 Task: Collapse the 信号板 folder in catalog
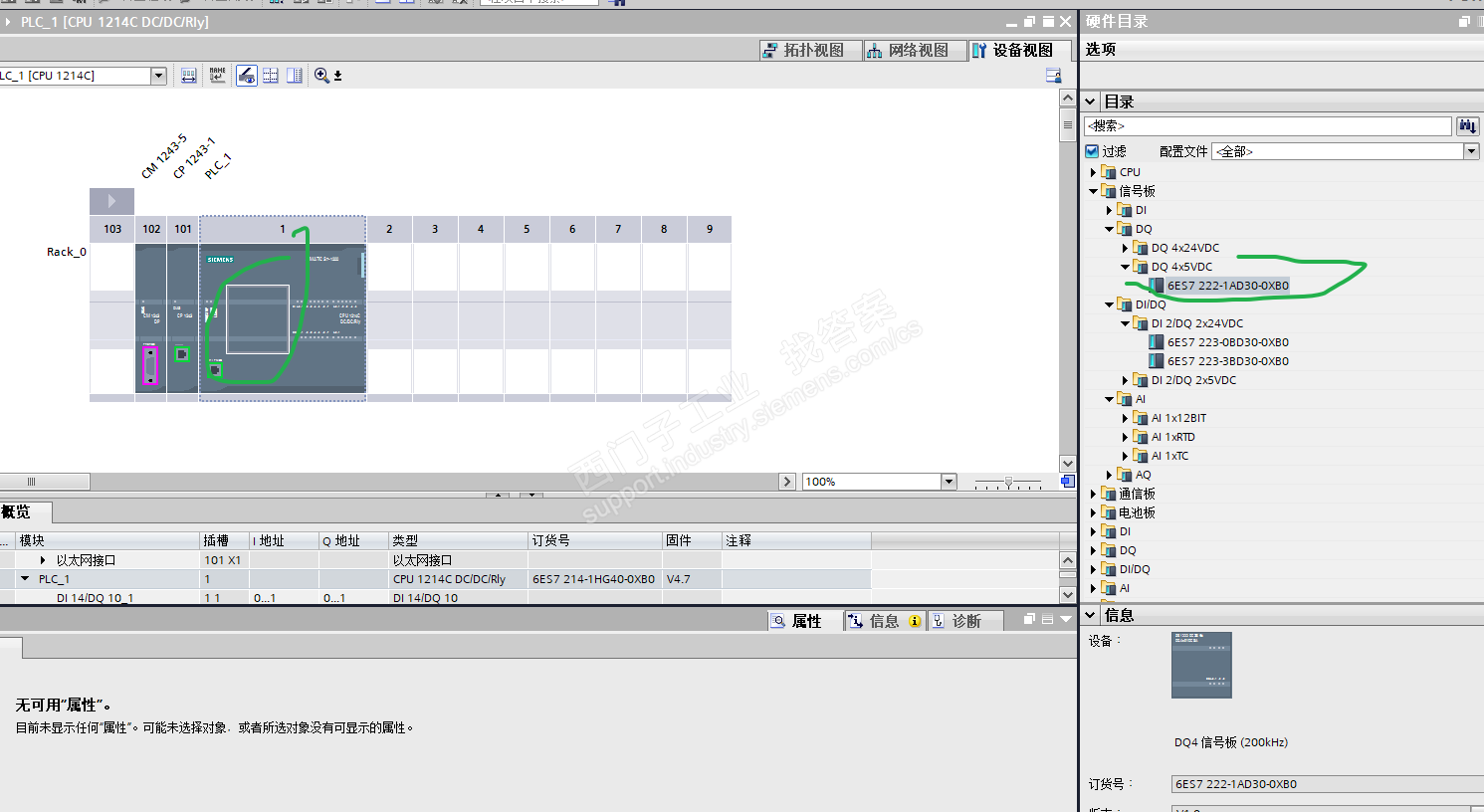coord(1093,191)
